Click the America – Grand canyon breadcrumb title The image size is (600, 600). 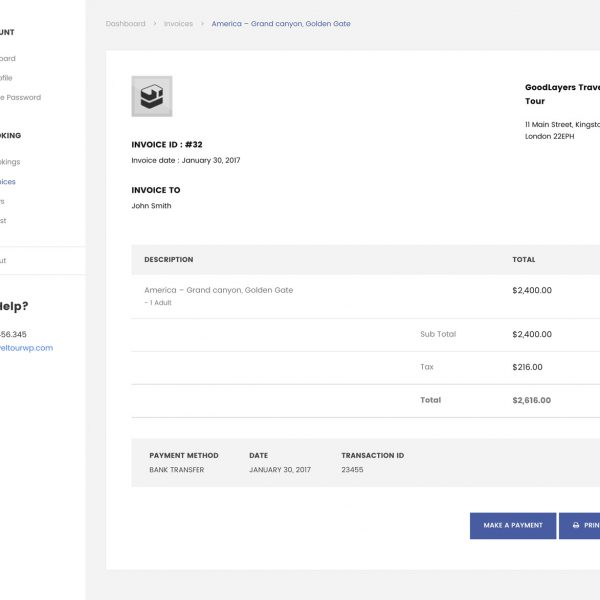click(280, 24)
